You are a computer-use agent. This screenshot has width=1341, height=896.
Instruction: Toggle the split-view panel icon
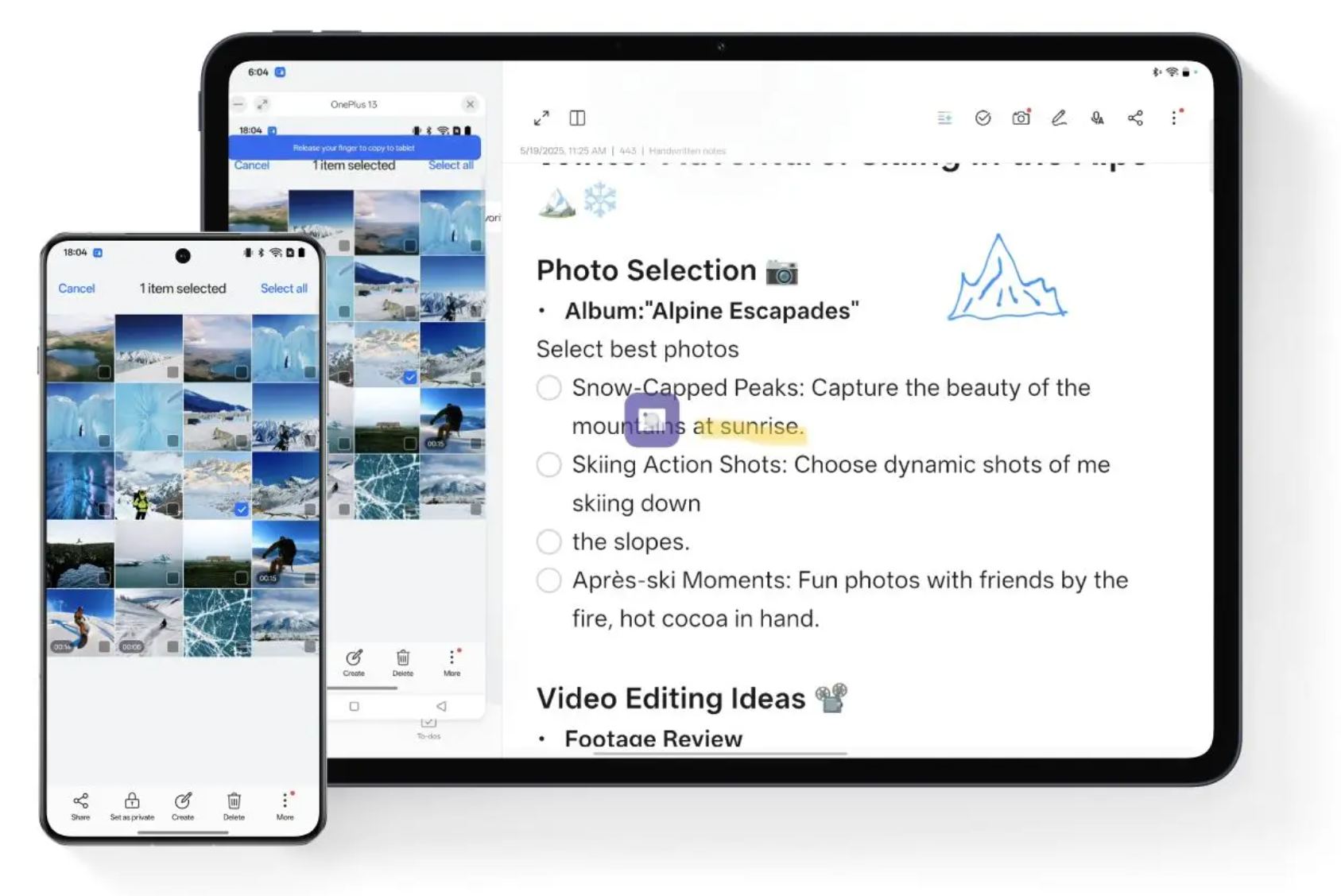click(x=577, y=118)
